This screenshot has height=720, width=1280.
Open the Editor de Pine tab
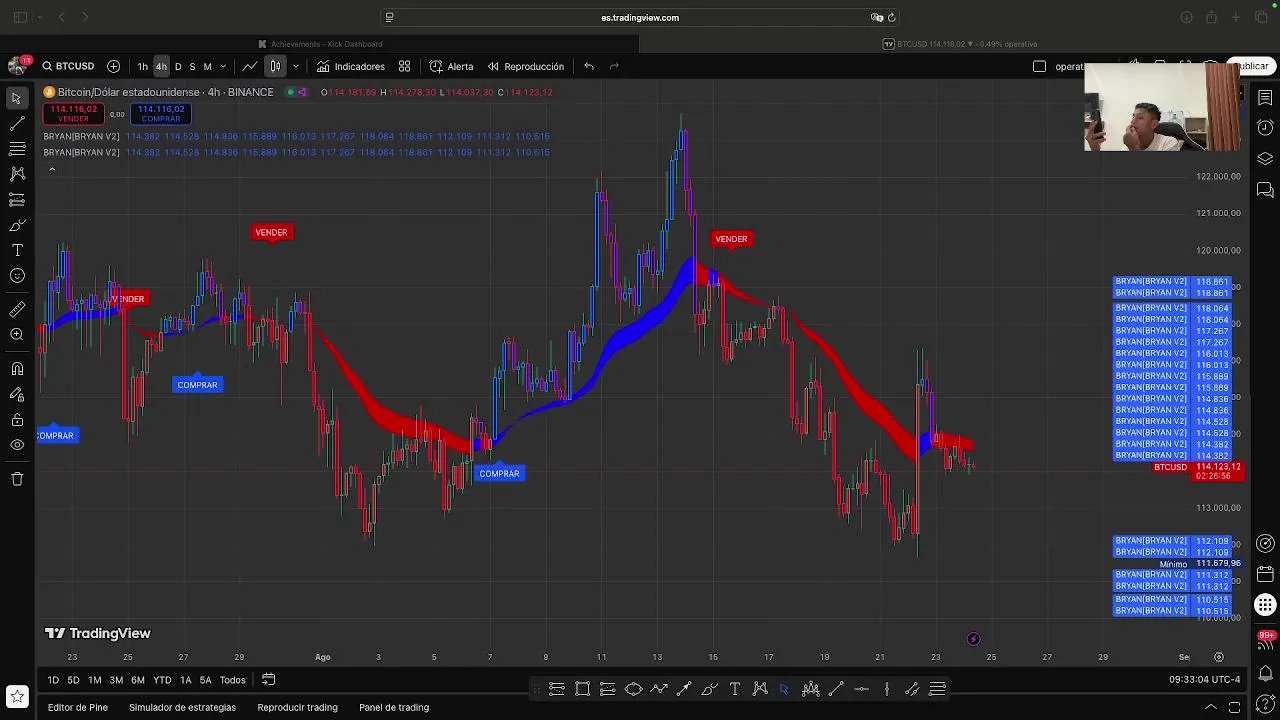(78, 707)
